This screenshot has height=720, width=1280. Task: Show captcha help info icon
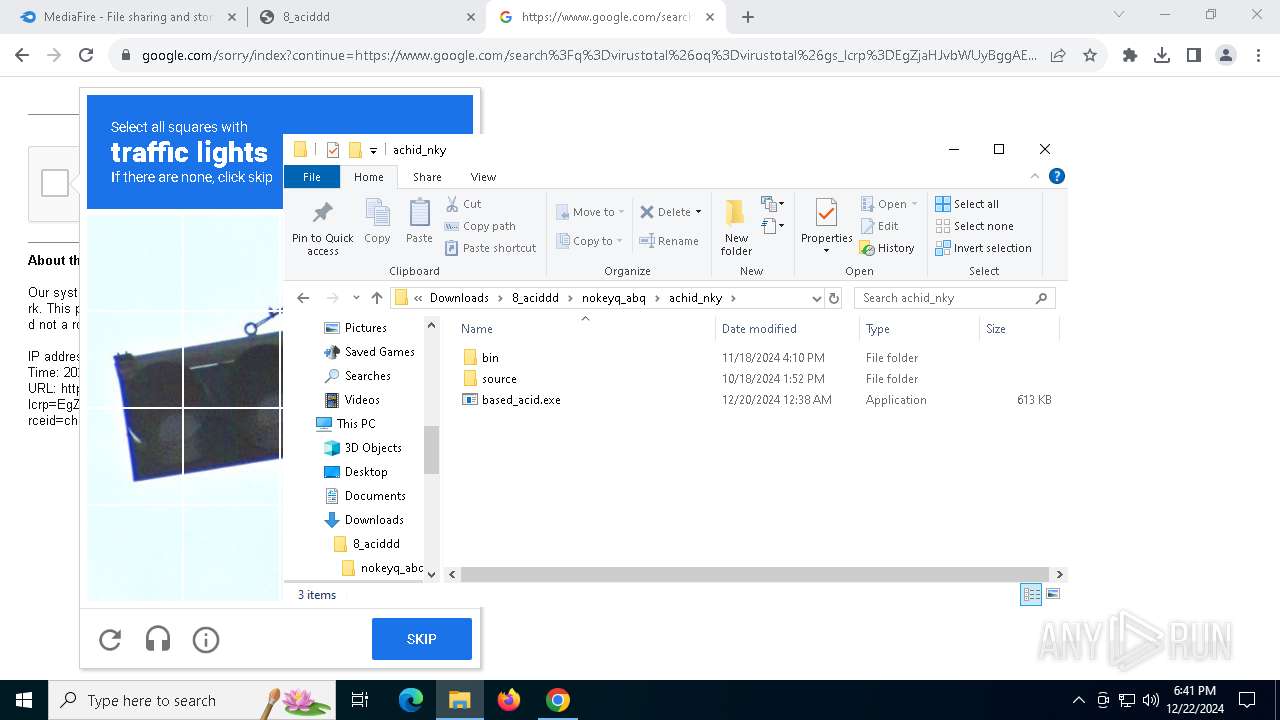[206, 639]
